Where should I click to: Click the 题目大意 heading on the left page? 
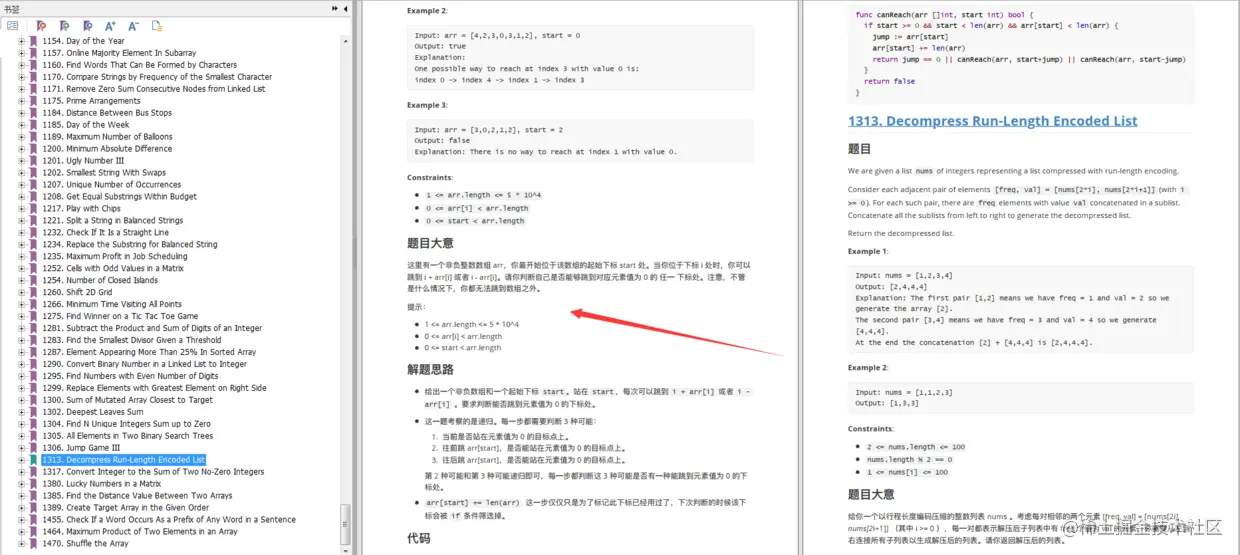[x=430, y=243]
